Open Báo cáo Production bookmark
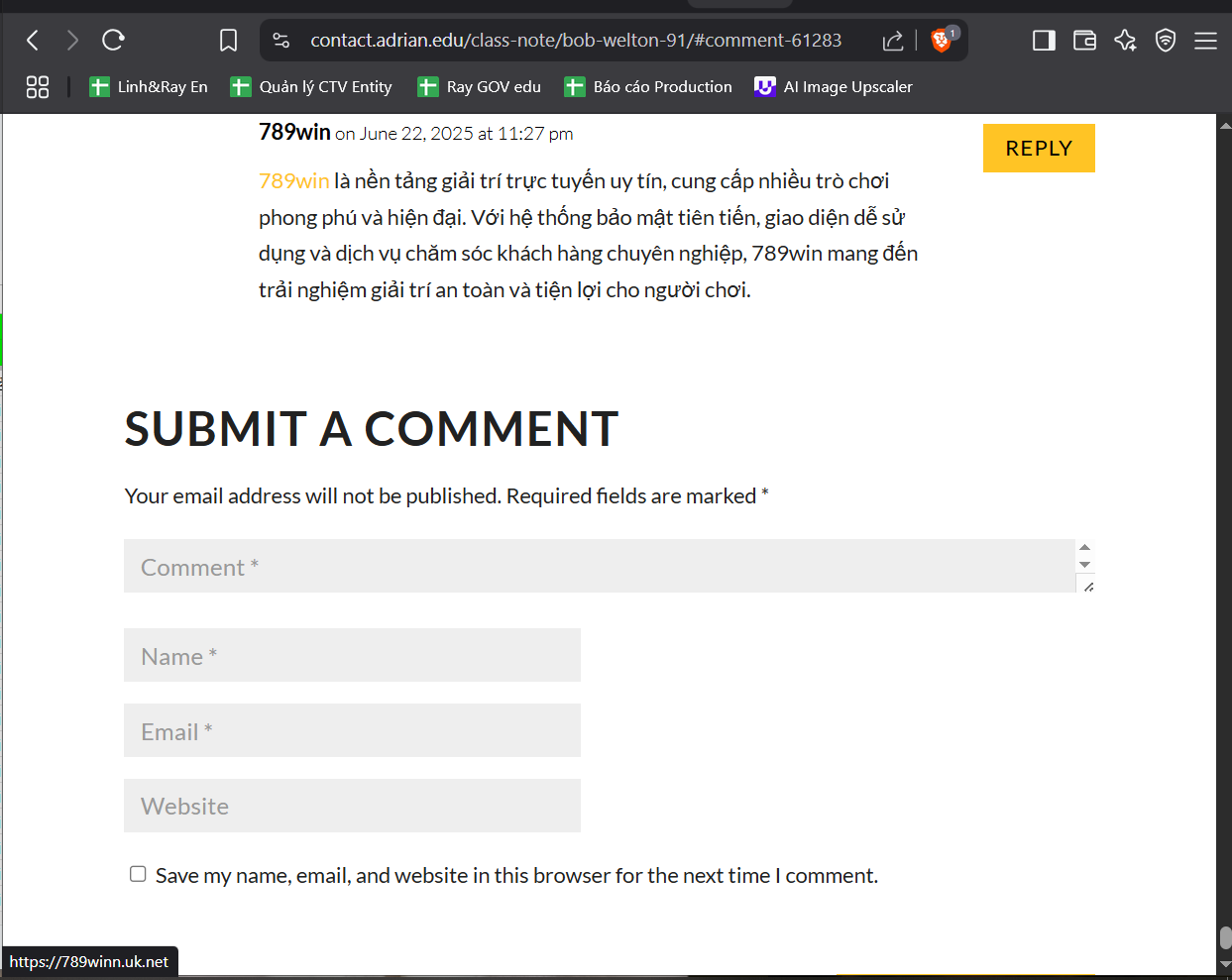 click(648, 87)
